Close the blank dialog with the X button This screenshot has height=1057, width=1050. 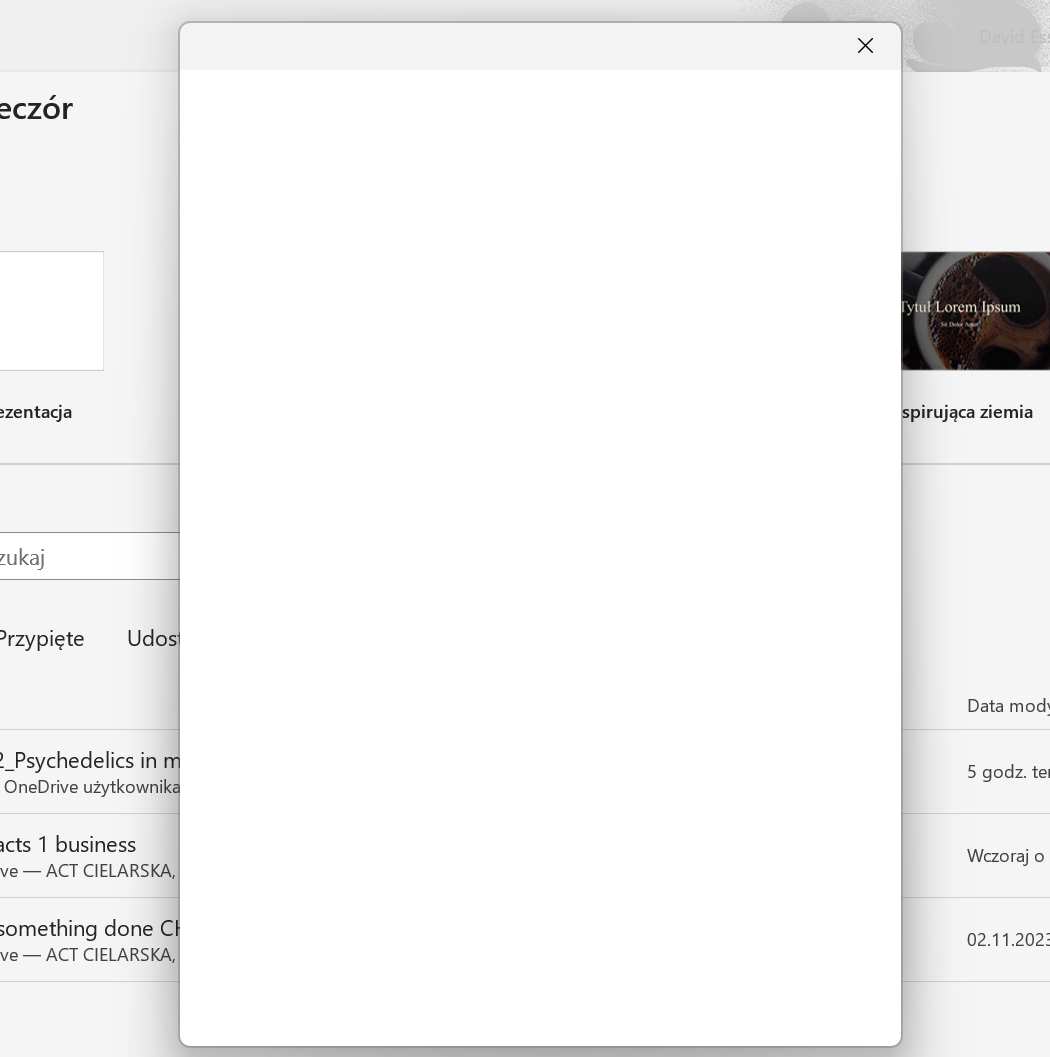865,46
